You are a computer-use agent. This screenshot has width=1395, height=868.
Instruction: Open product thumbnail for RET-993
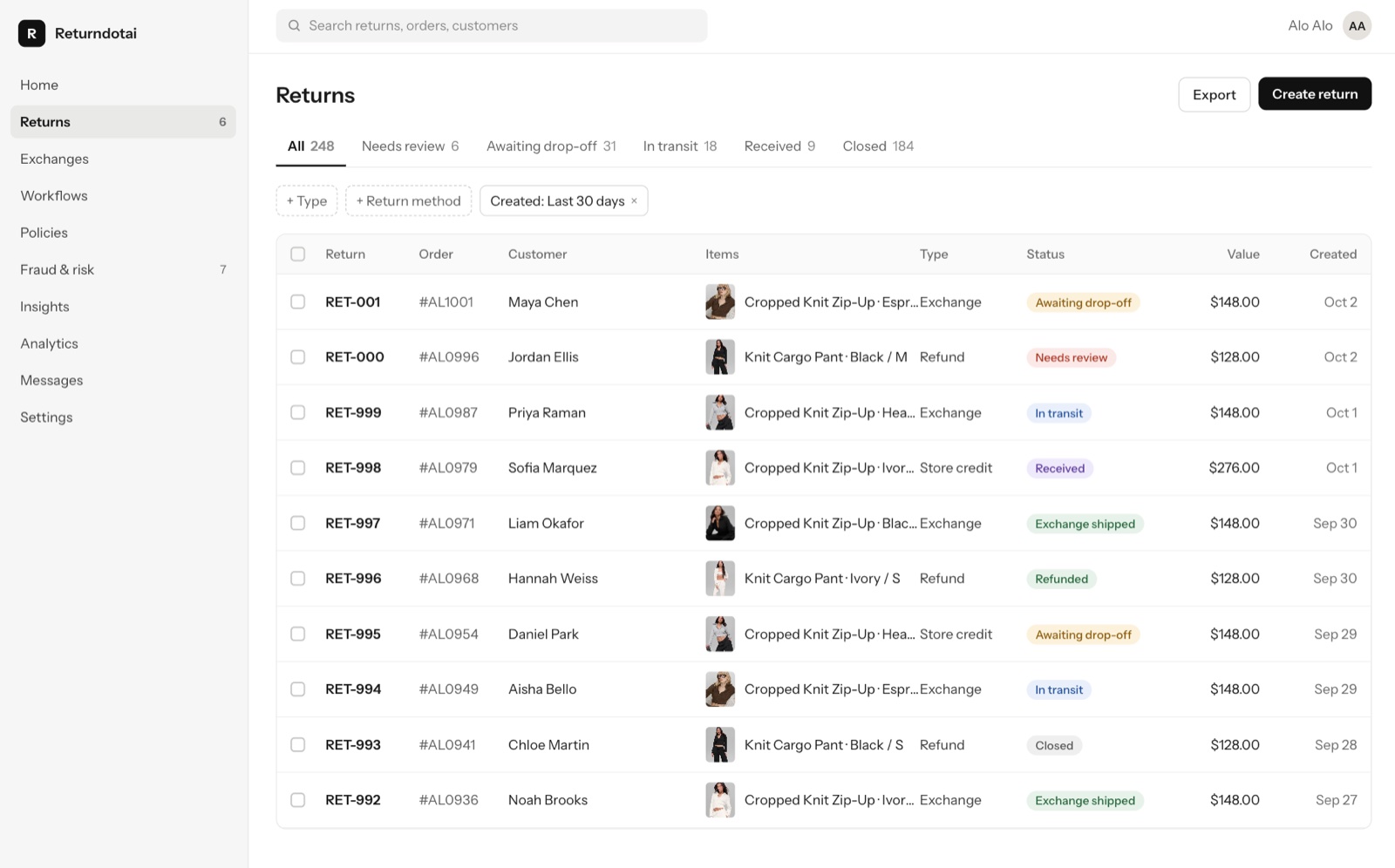[x=720, y=745]
